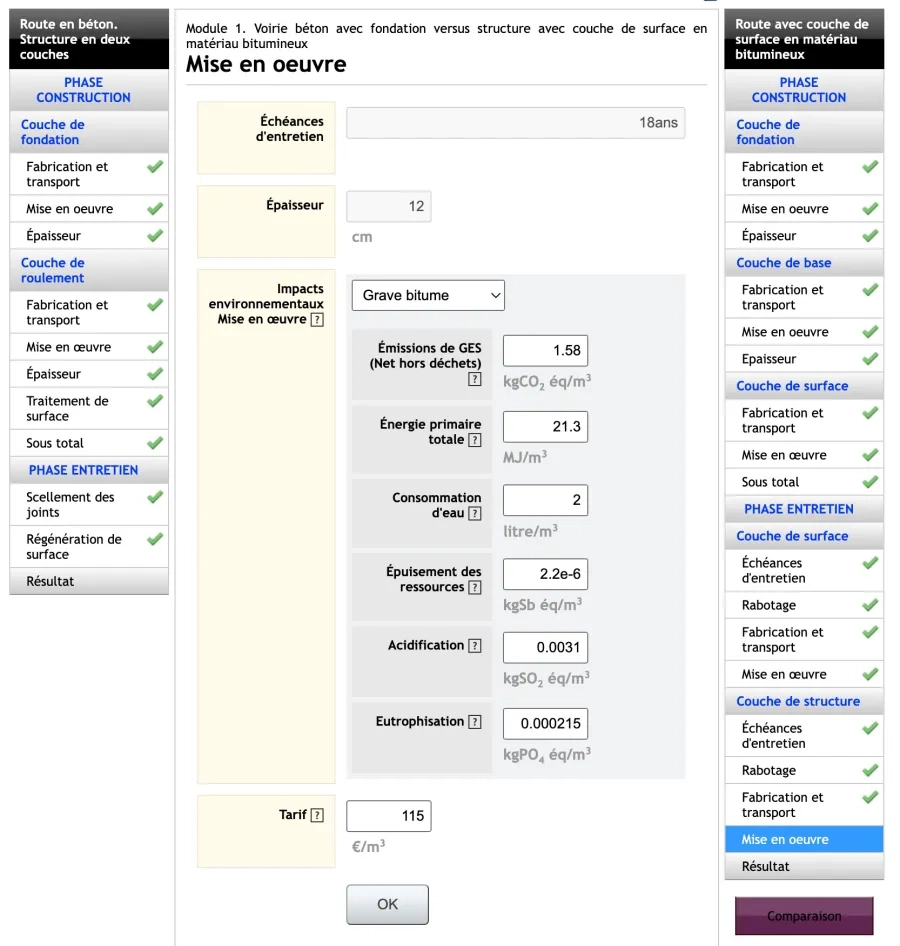The height and width of the screenshot is (946, 900).
Task: Click the left menu PHASE ENTRETIEN header
Action: pos(89,471)
